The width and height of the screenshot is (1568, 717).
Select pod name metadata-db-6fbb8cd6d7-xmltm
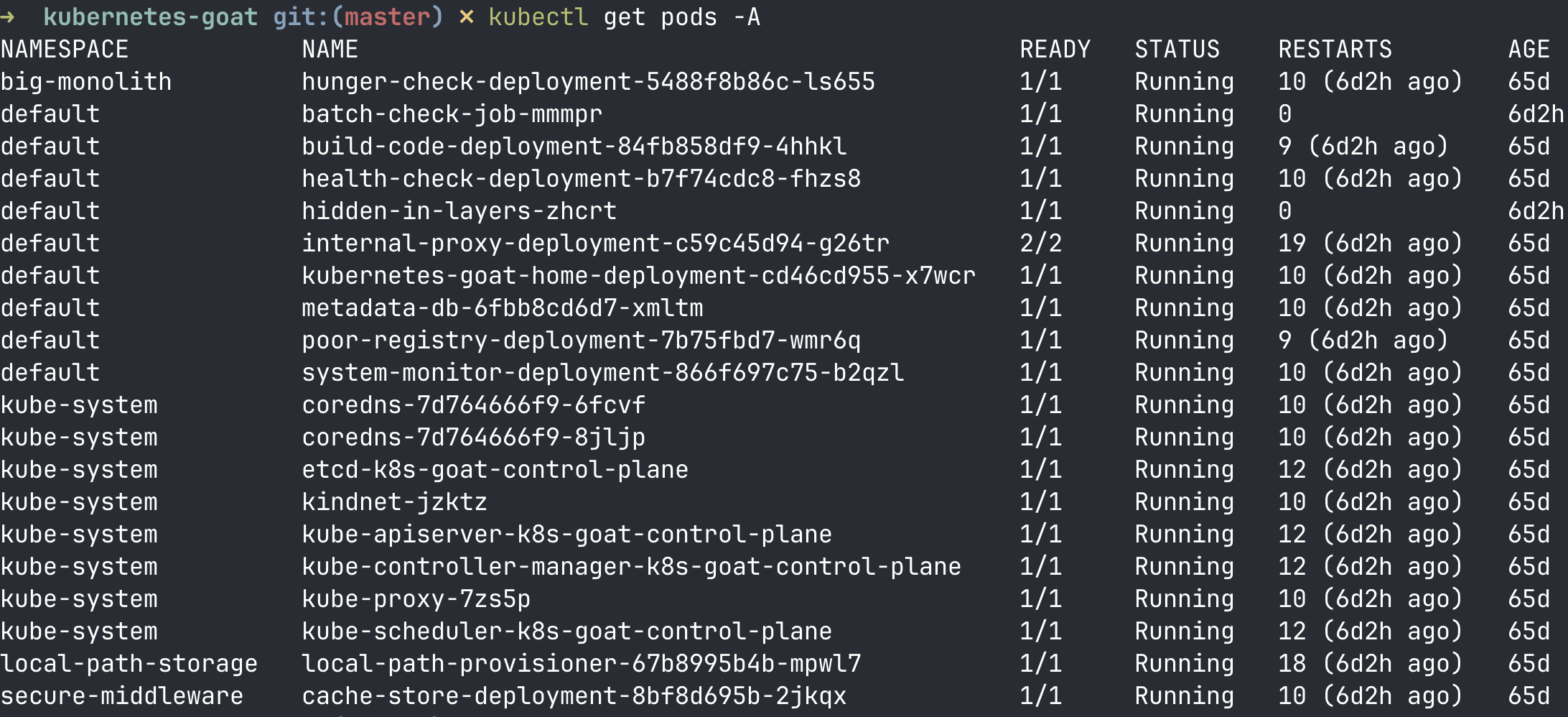click(x=502, y=307)
